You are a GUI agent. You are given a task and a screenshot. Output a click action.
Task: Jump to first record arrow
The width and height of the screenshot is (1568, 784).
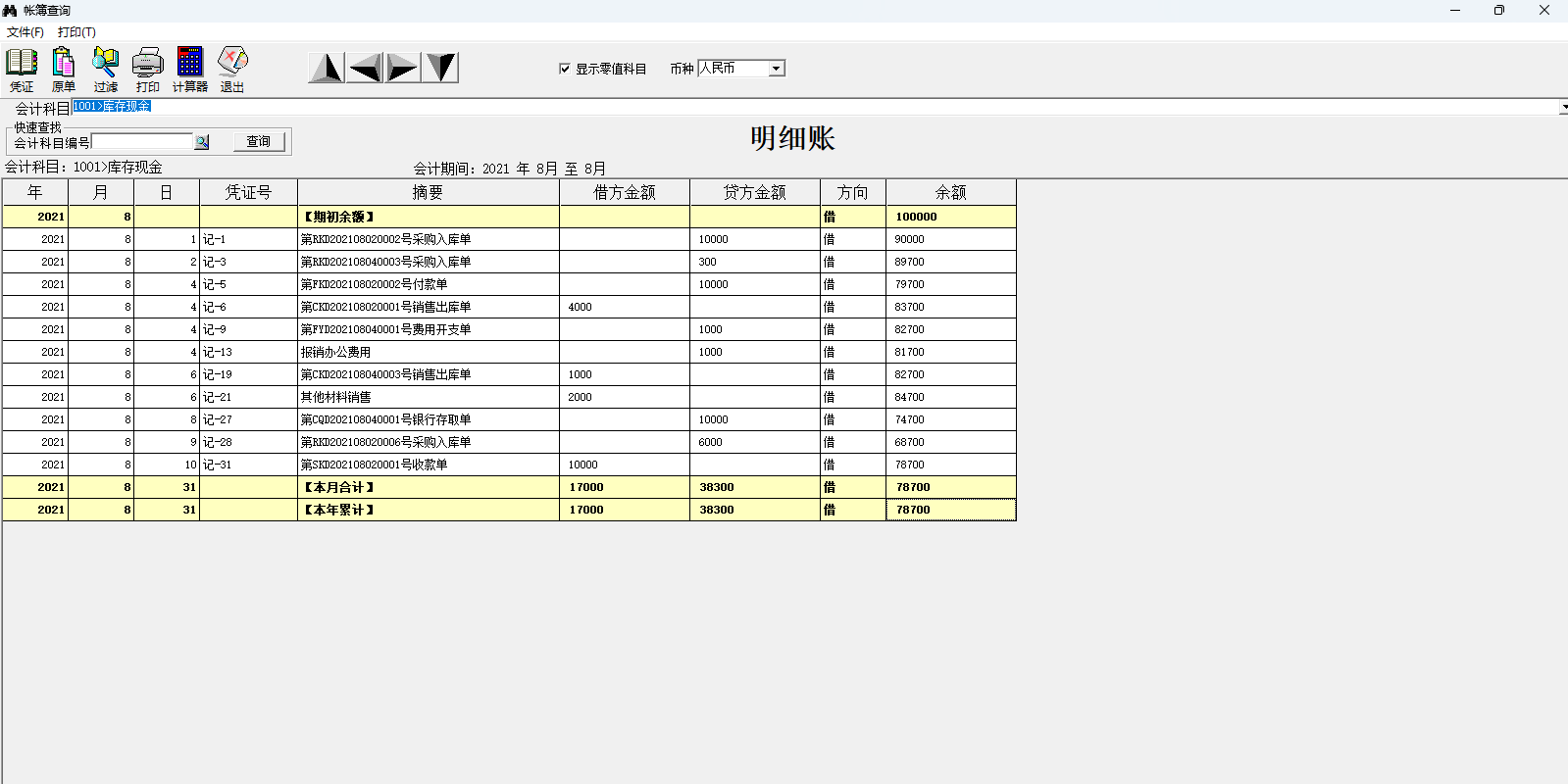(327, 68)
